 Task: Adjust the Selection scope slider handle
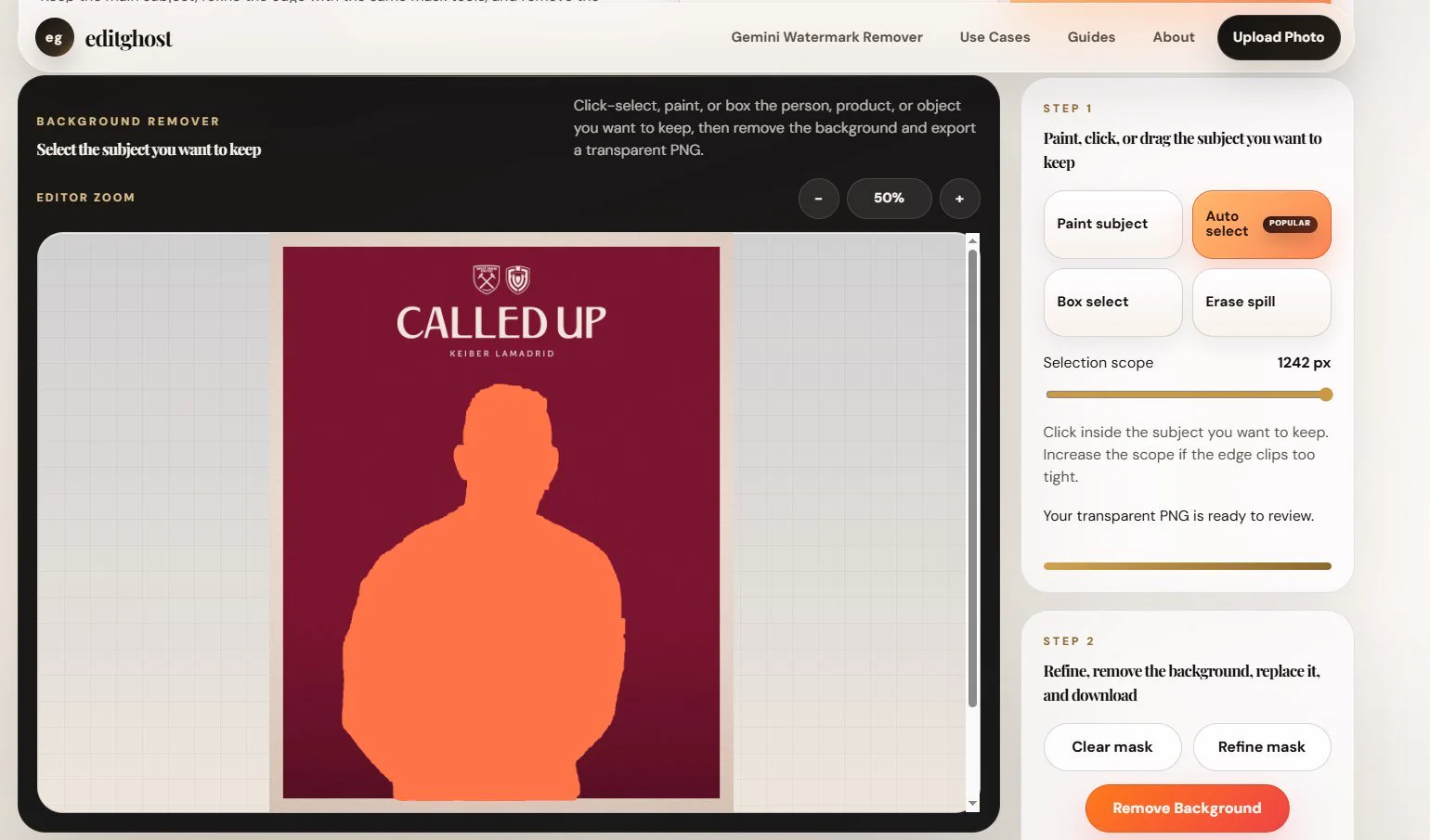(x=1326, y=394)
